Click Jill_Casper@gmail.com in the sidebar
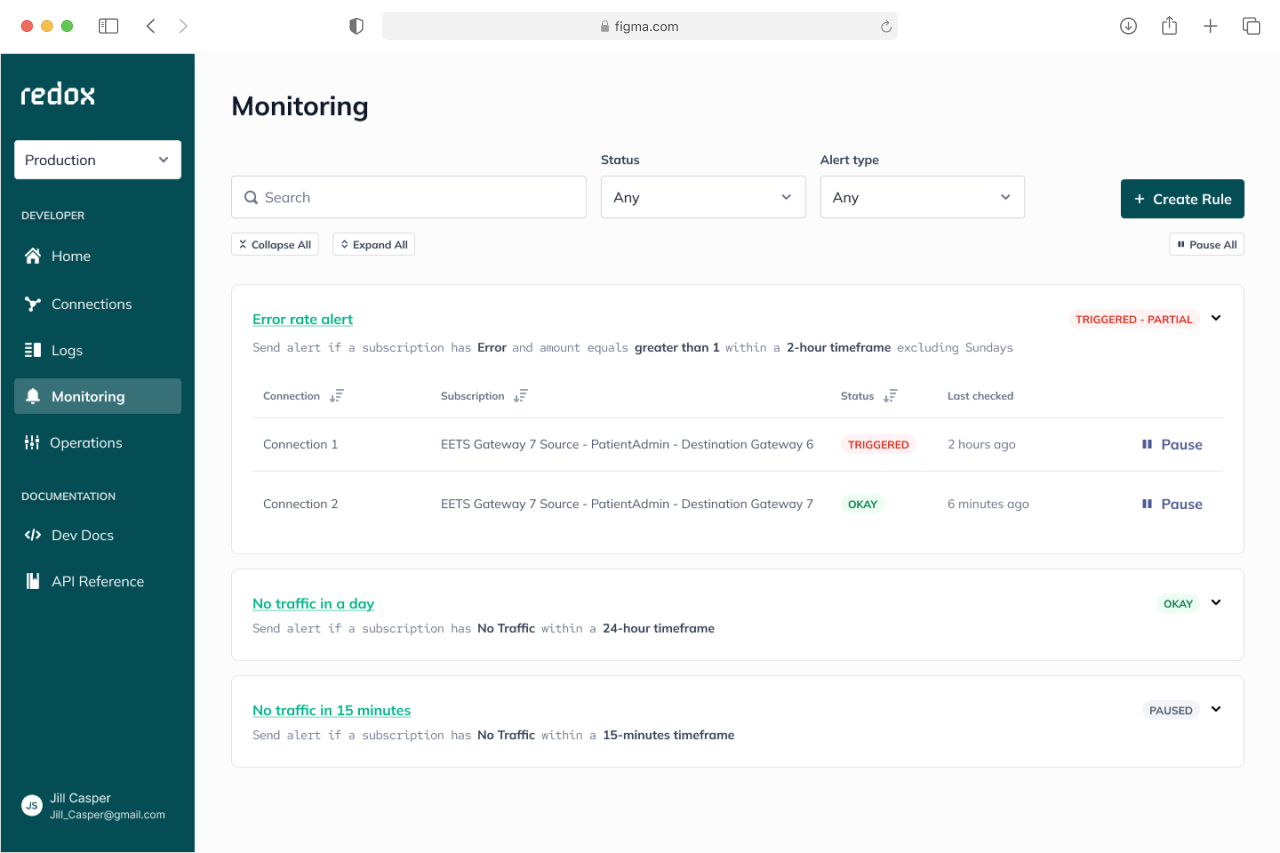 pos(107,814)
